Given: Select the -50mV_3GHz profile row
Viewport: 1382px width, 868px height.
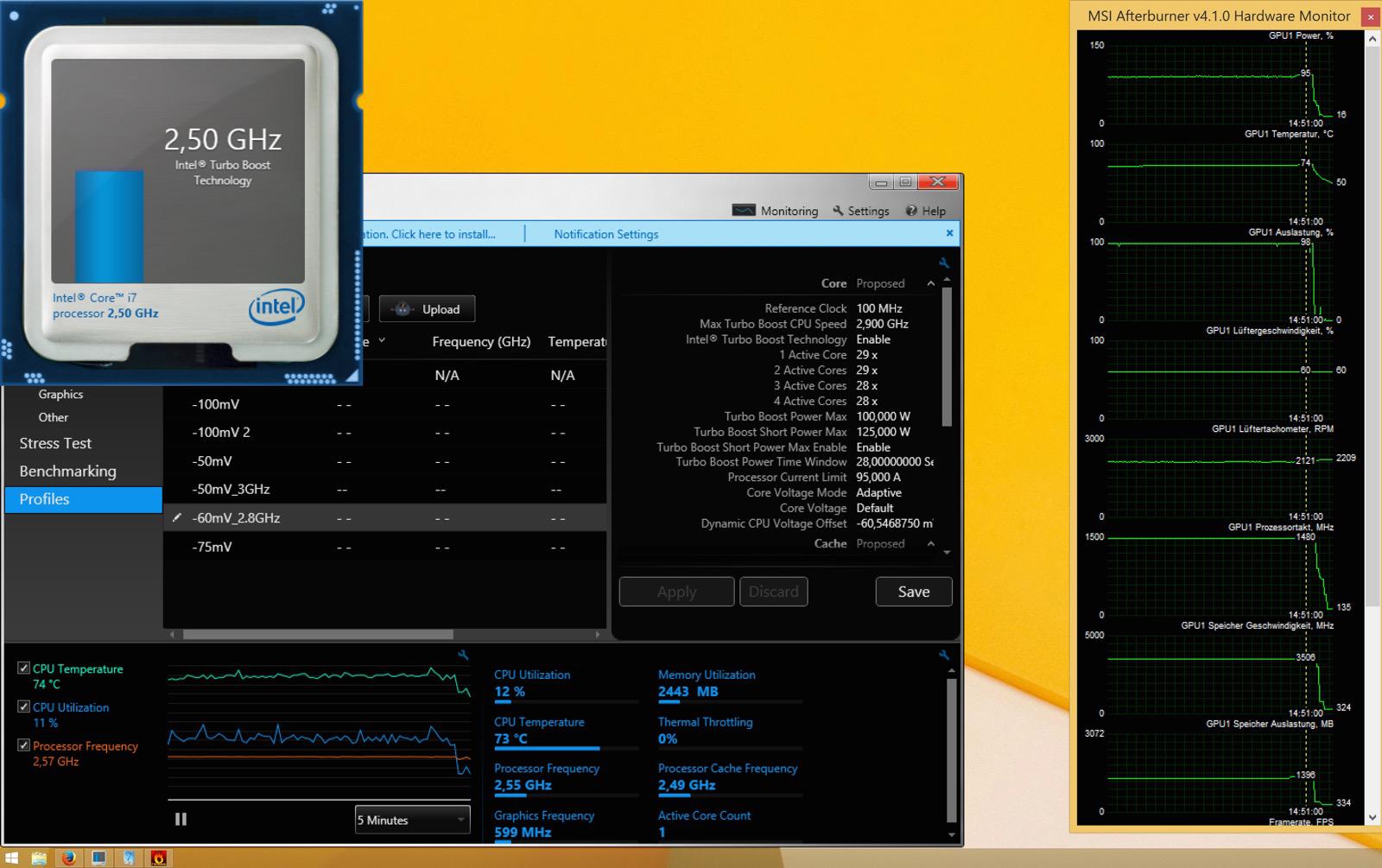Looking at the screenshot, I should (x=384, y=489).
